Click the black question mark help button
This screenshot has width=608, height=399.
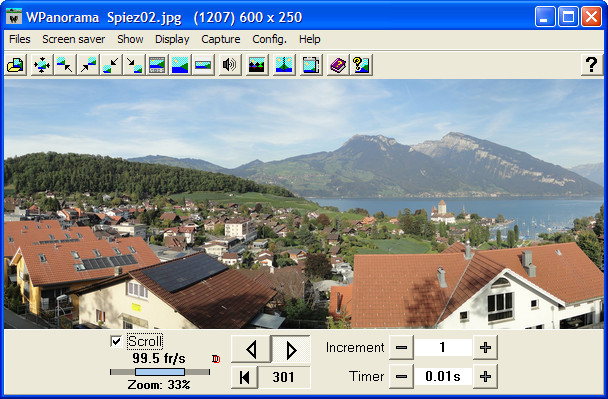[591, 64]
